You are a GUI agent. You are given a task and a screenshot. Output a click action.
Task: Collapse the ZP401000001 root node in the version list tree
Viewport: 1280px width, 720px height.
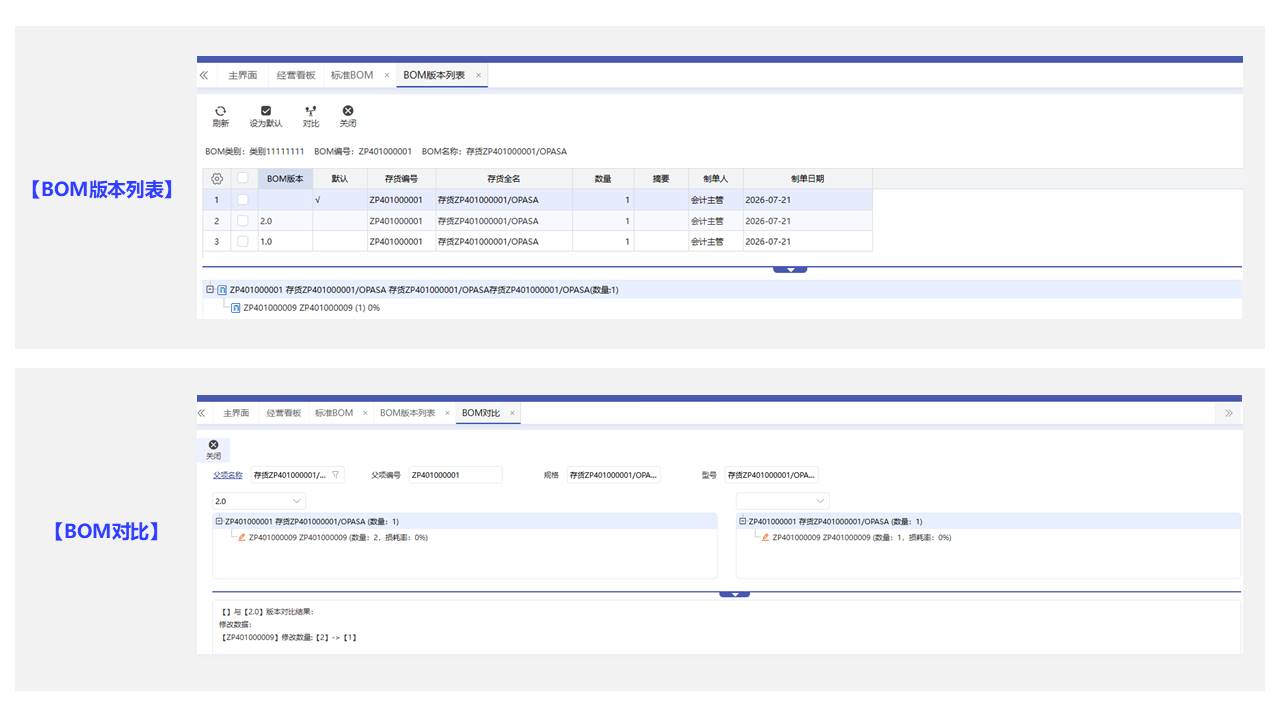[210, 290]
